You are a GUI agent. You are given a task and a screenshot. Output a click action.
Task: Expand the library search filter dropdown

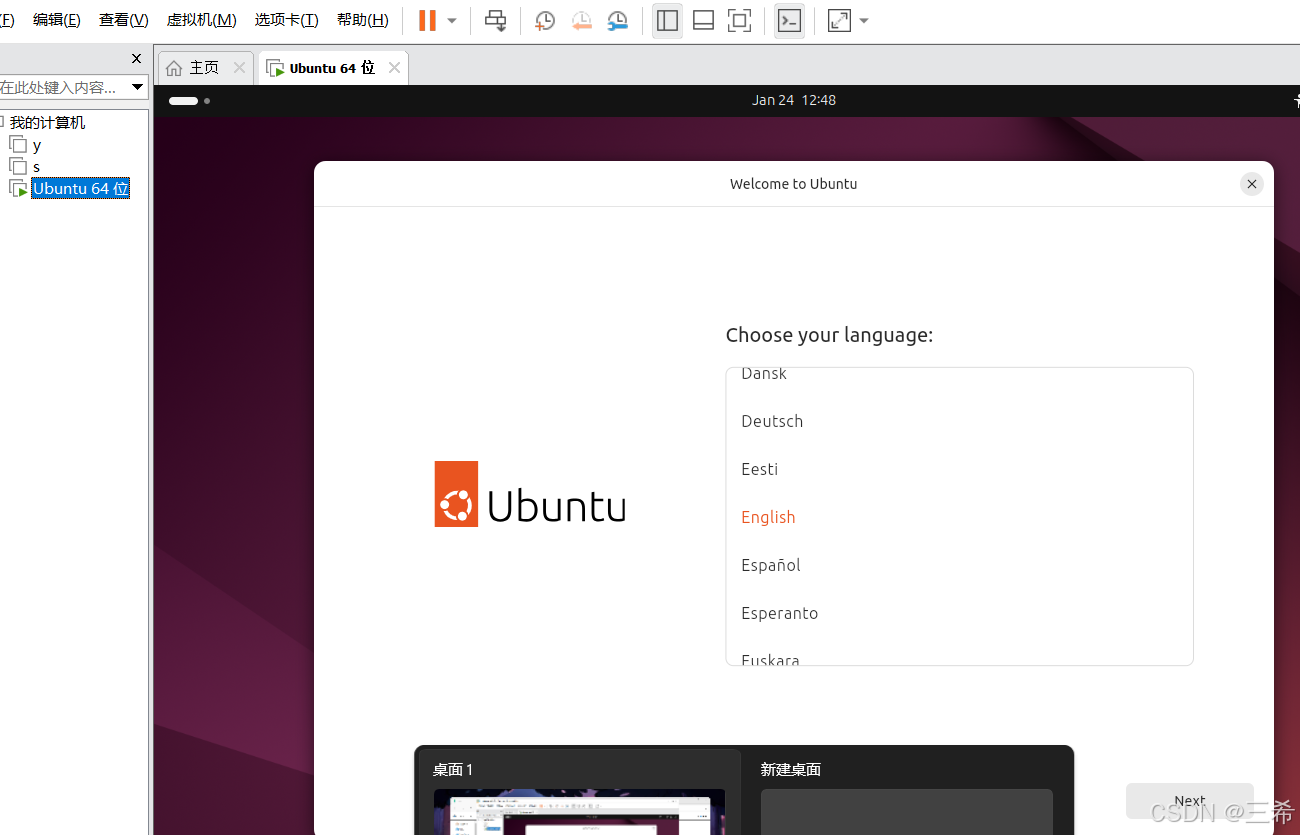137,87
